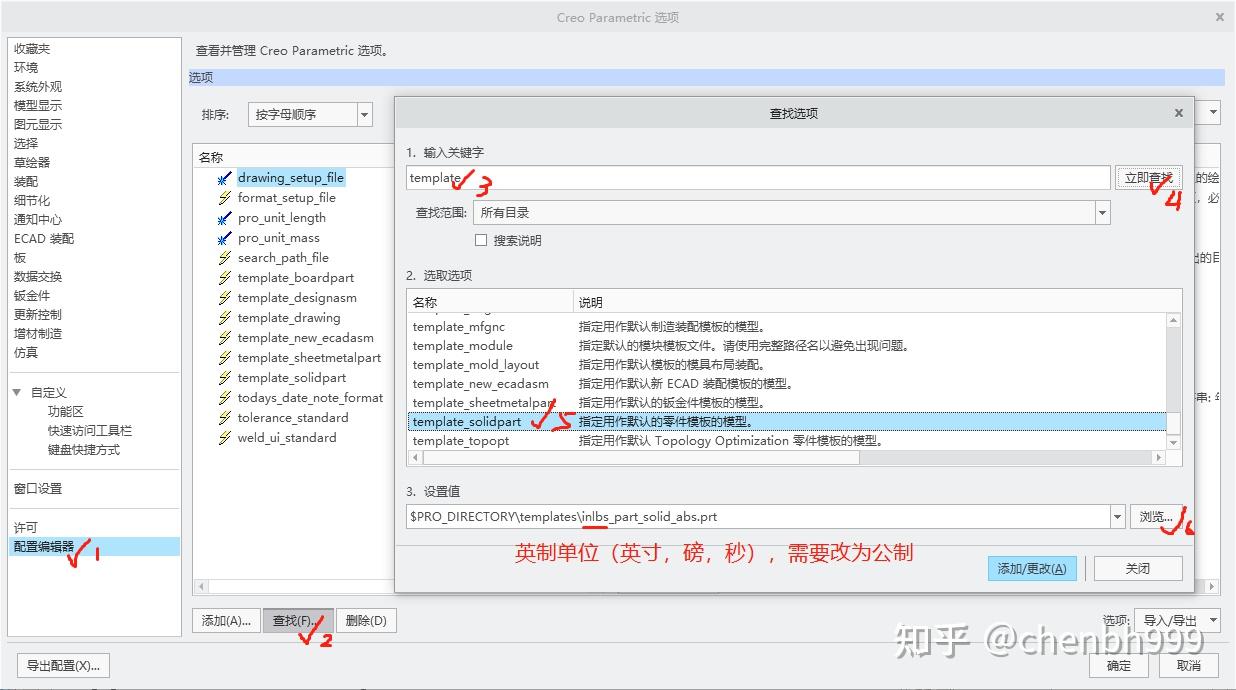Select the 钣金件 category on the left
Image resolution: width=1236 pixels, height=690 pixels.
(x=29, y=295)
